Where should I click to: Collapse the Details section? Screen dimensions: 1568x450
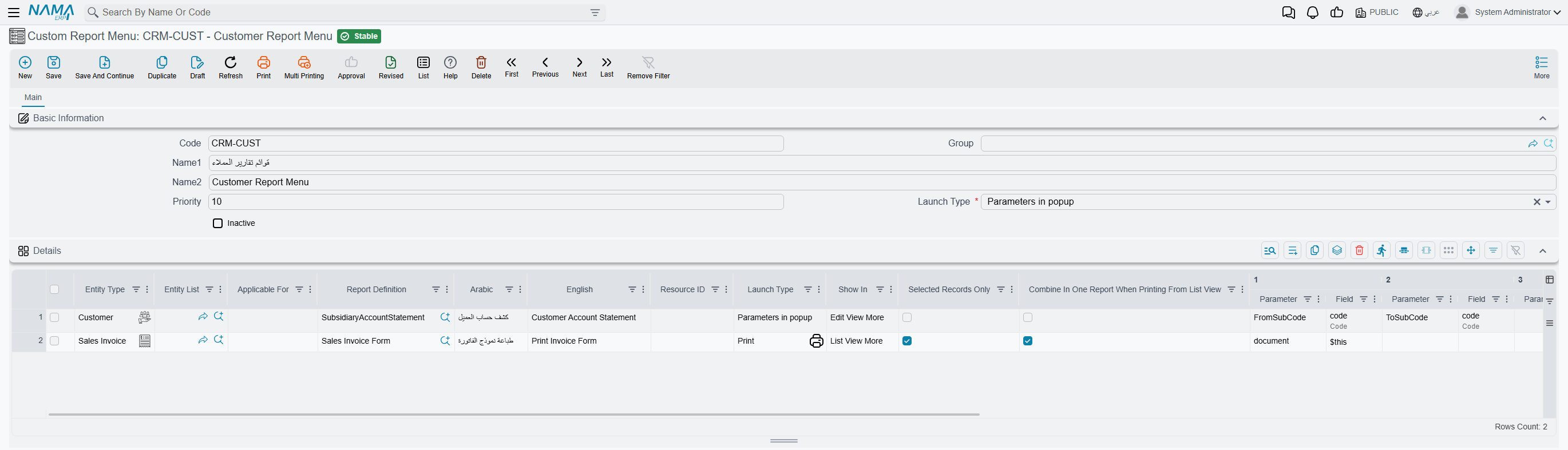tap(1542, 250)
